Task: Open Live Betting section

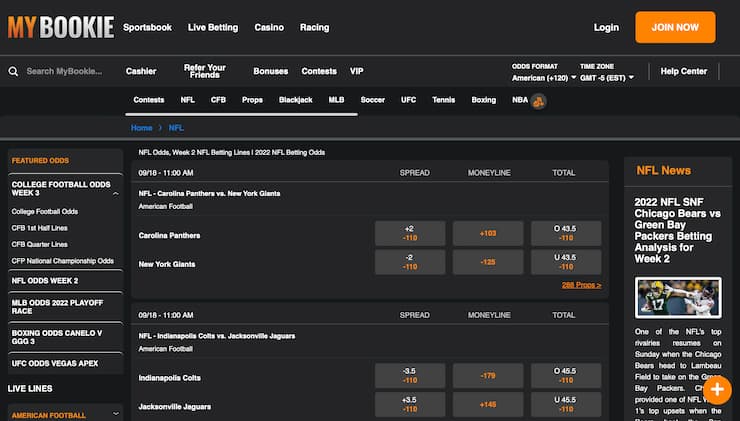Action: point(213,27)
